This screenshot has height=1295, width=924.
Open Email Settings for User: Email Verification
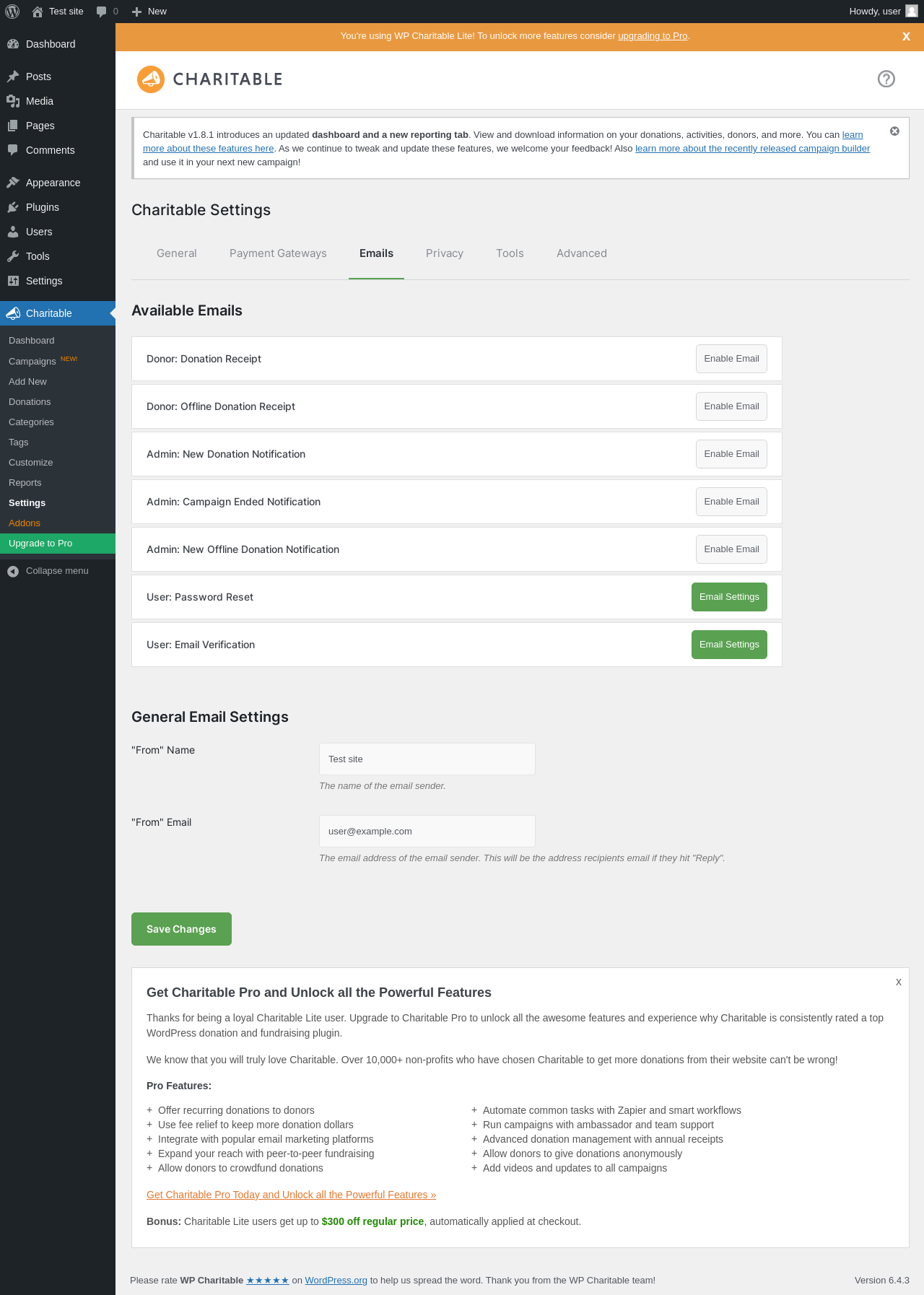click(x=729, y=645)
